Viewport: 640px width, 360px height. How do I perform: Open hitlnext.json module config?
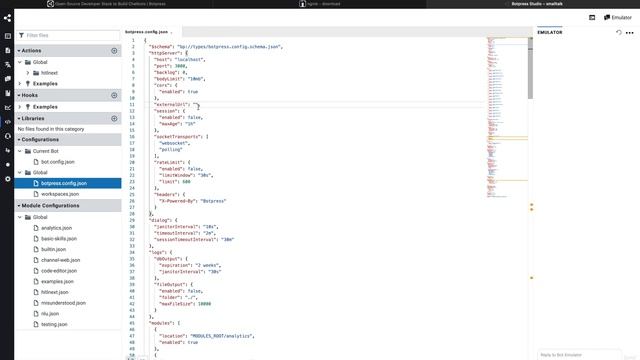55,292
